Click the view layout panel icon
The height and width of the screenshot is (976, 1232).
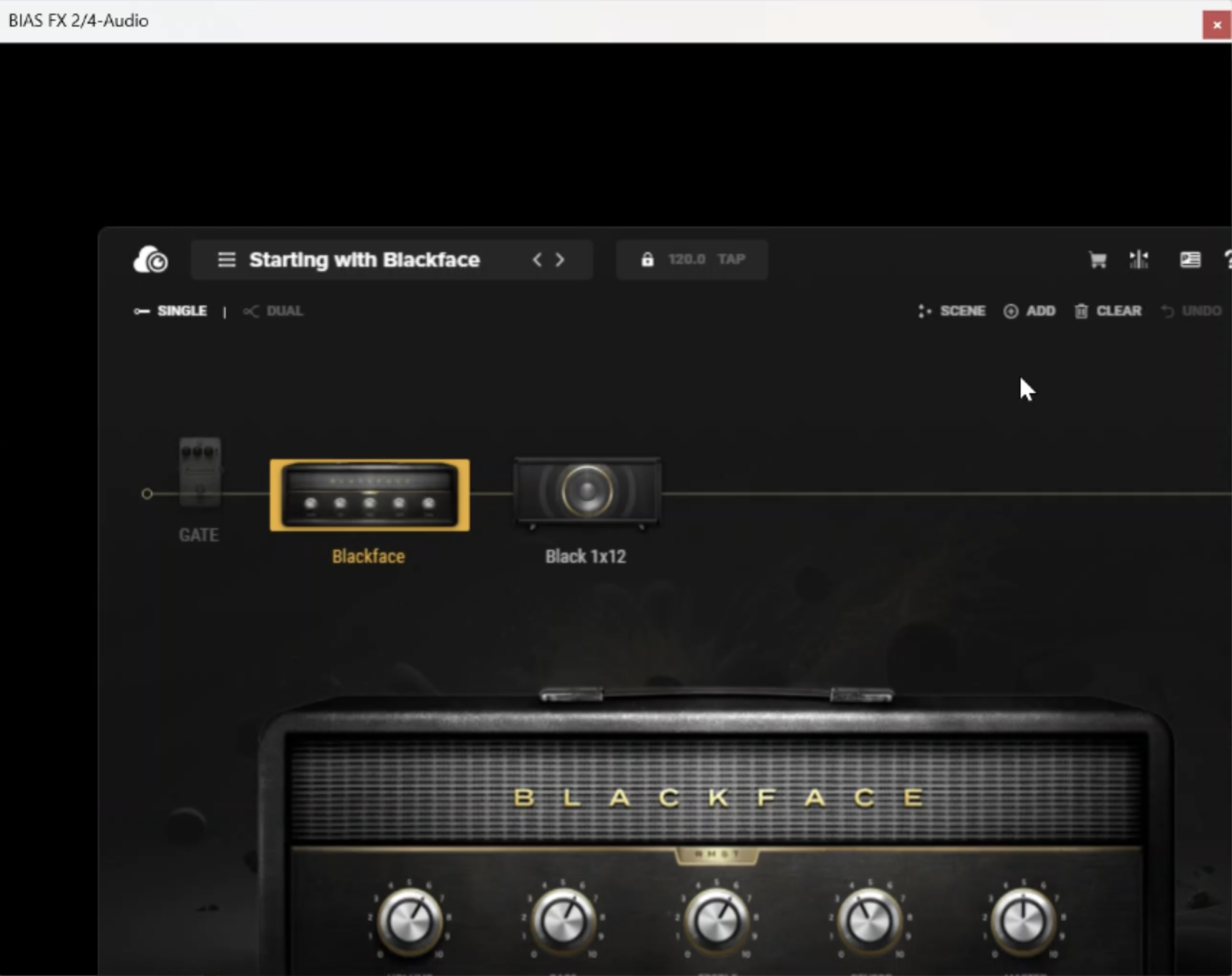(1190, 259)
